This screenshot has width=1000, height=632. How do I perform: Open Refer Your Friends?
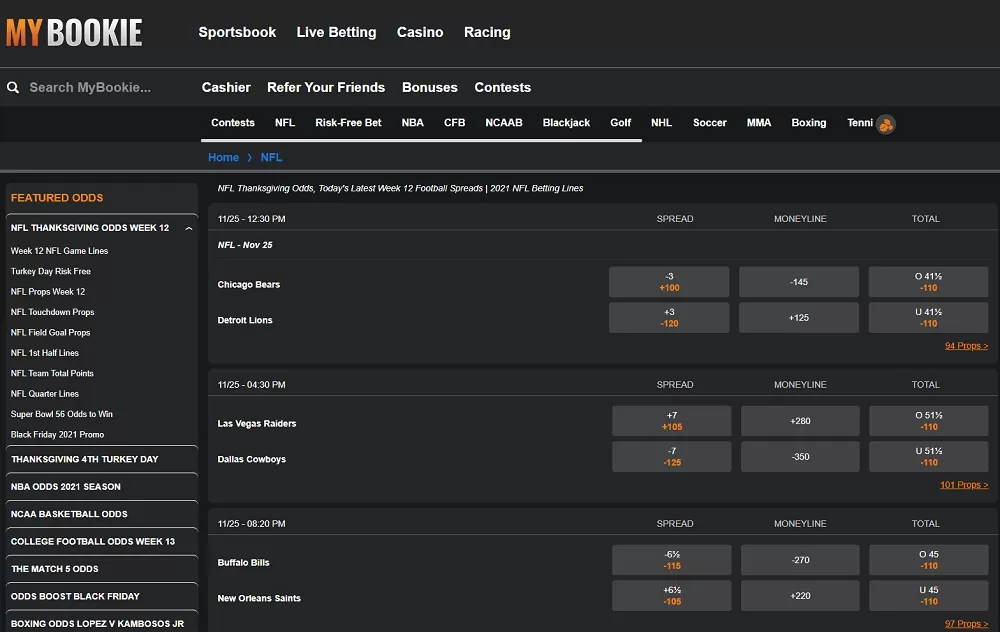(326, 87)
